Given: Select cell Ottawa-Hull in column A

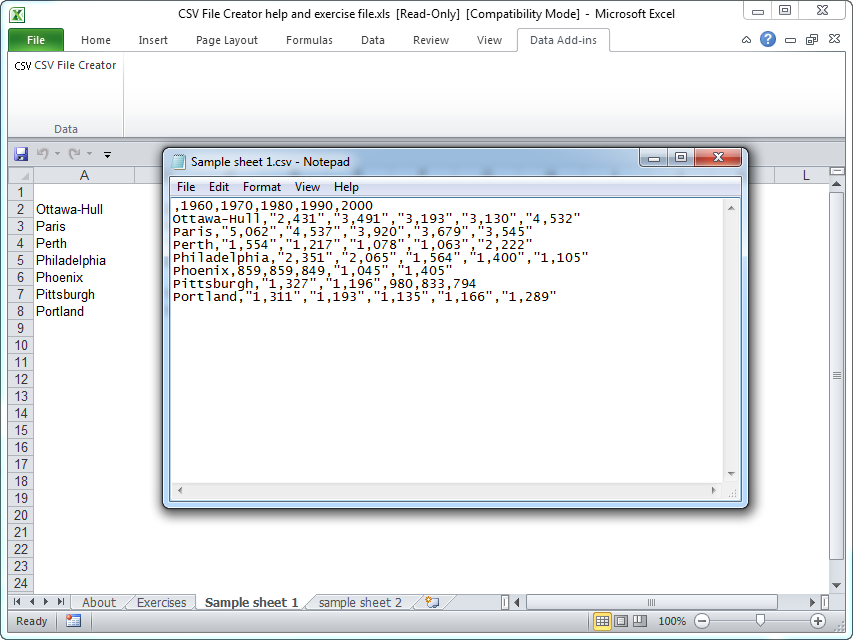Looking at the screenshot, I should click(x=84, y=210).
